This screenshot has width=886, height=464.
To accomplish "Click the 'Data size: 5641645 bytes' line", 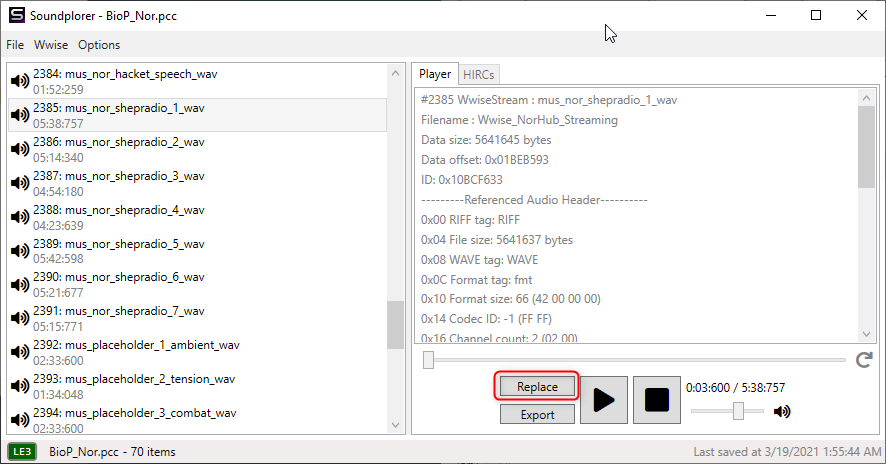I will (x=486, y=140).
